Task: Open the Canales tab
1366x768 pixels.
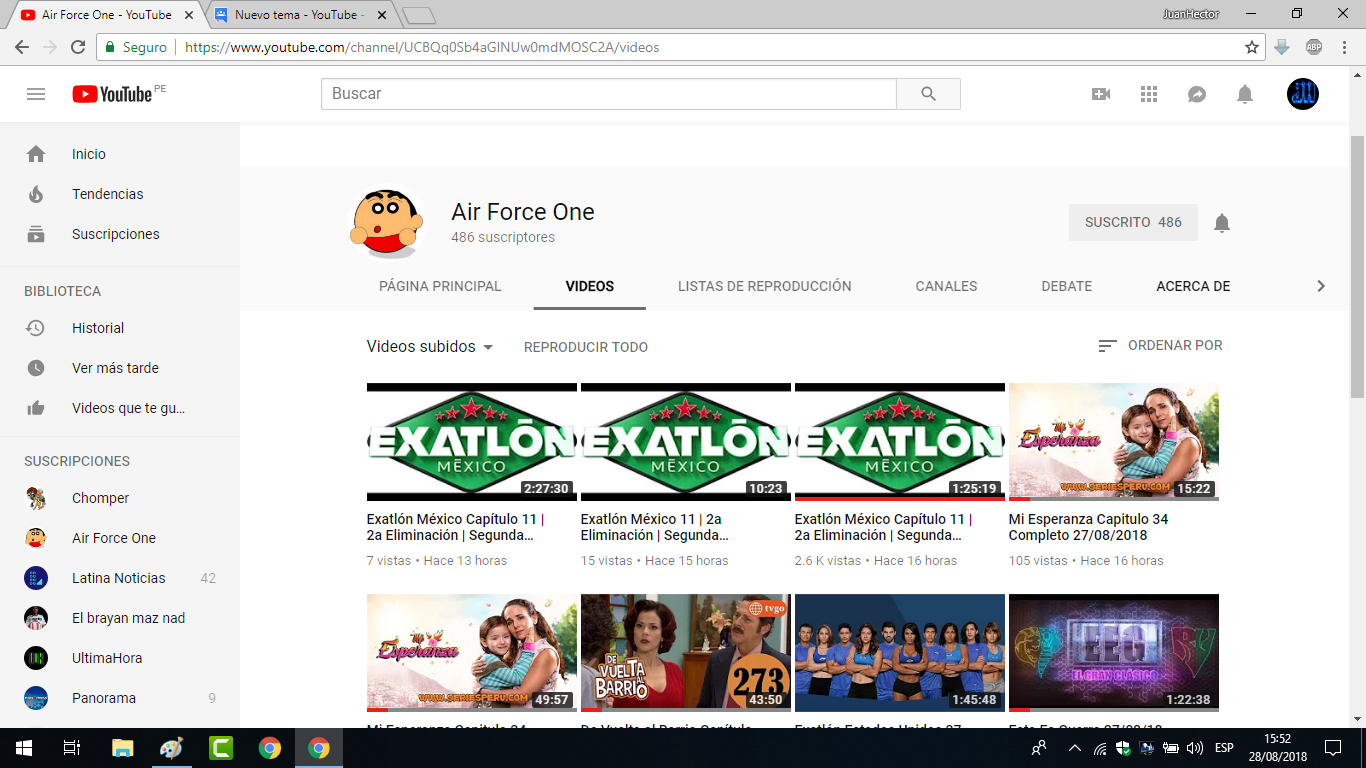Action: (x=946, y=286)
